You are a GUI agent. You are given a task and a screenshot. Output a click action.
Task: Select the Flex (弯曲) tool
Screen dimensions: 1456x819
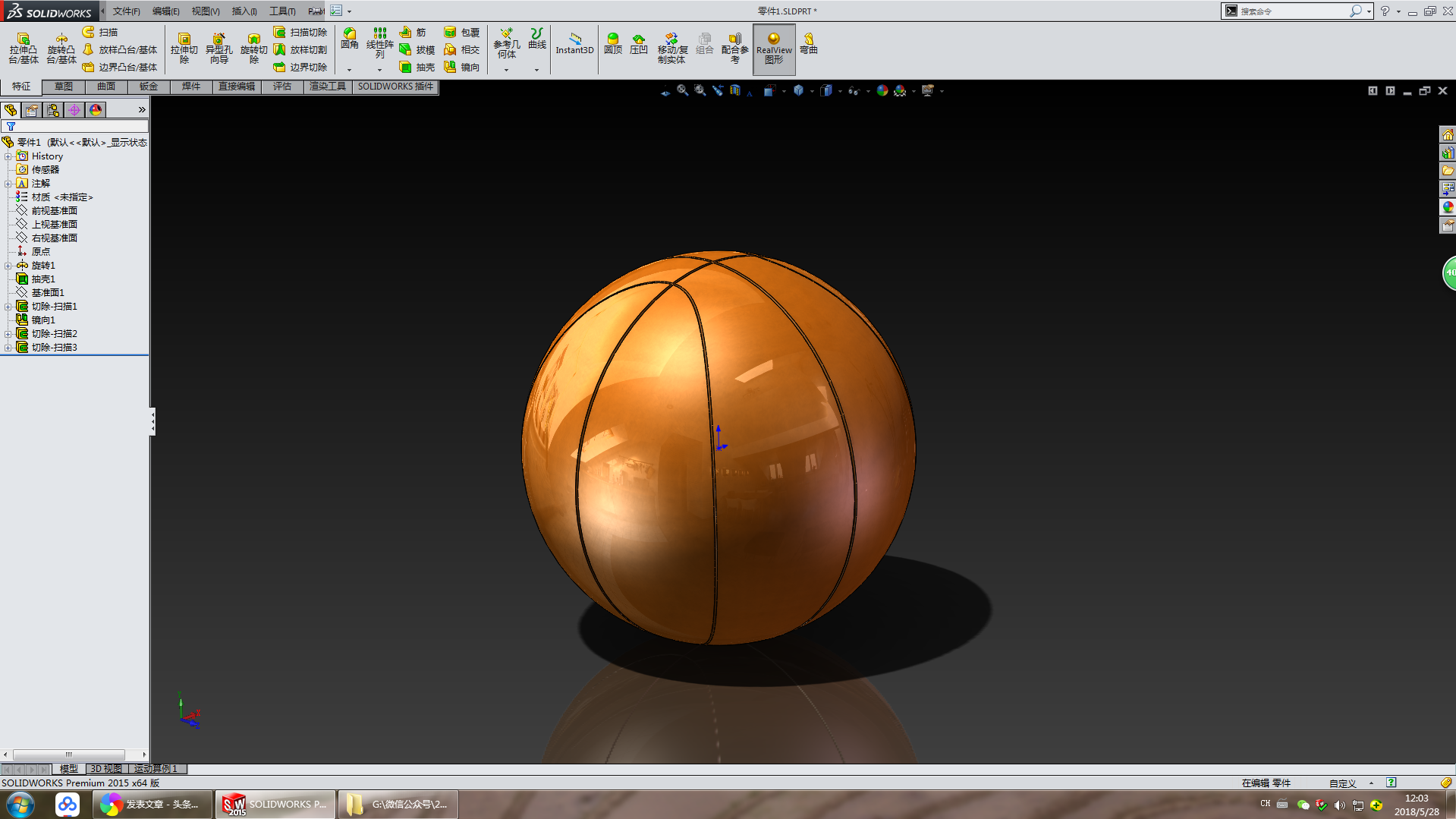point(809,43)
